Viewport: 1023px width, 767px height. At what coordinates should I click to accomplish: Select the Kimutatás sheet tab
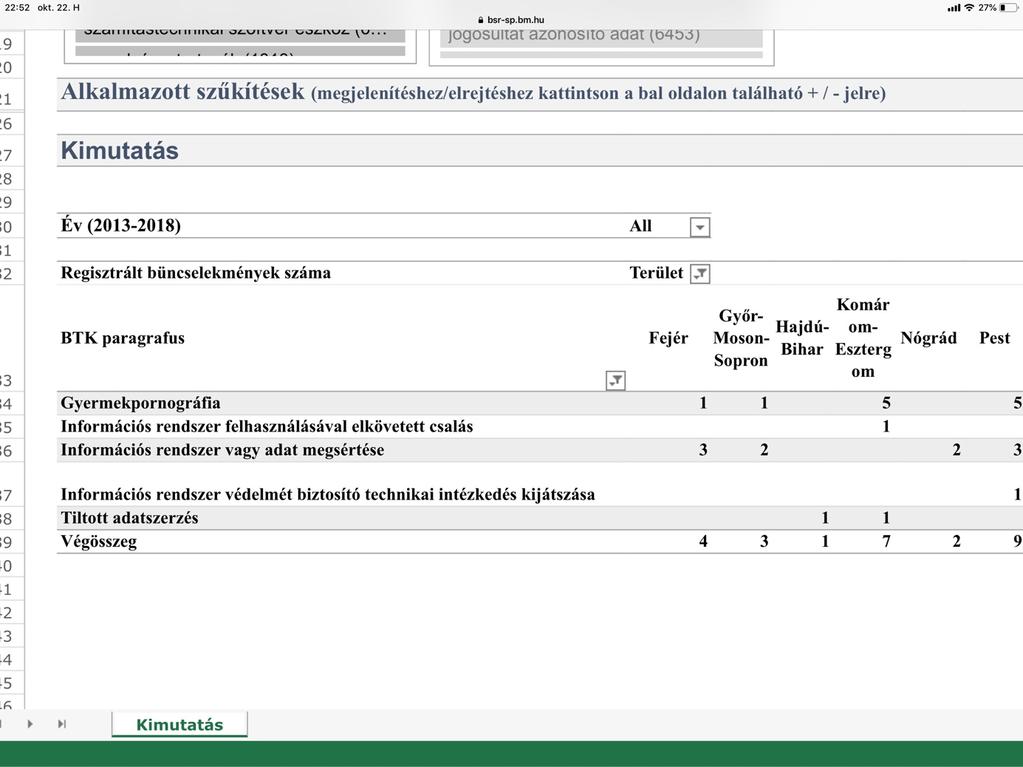[x=179, y=725]
